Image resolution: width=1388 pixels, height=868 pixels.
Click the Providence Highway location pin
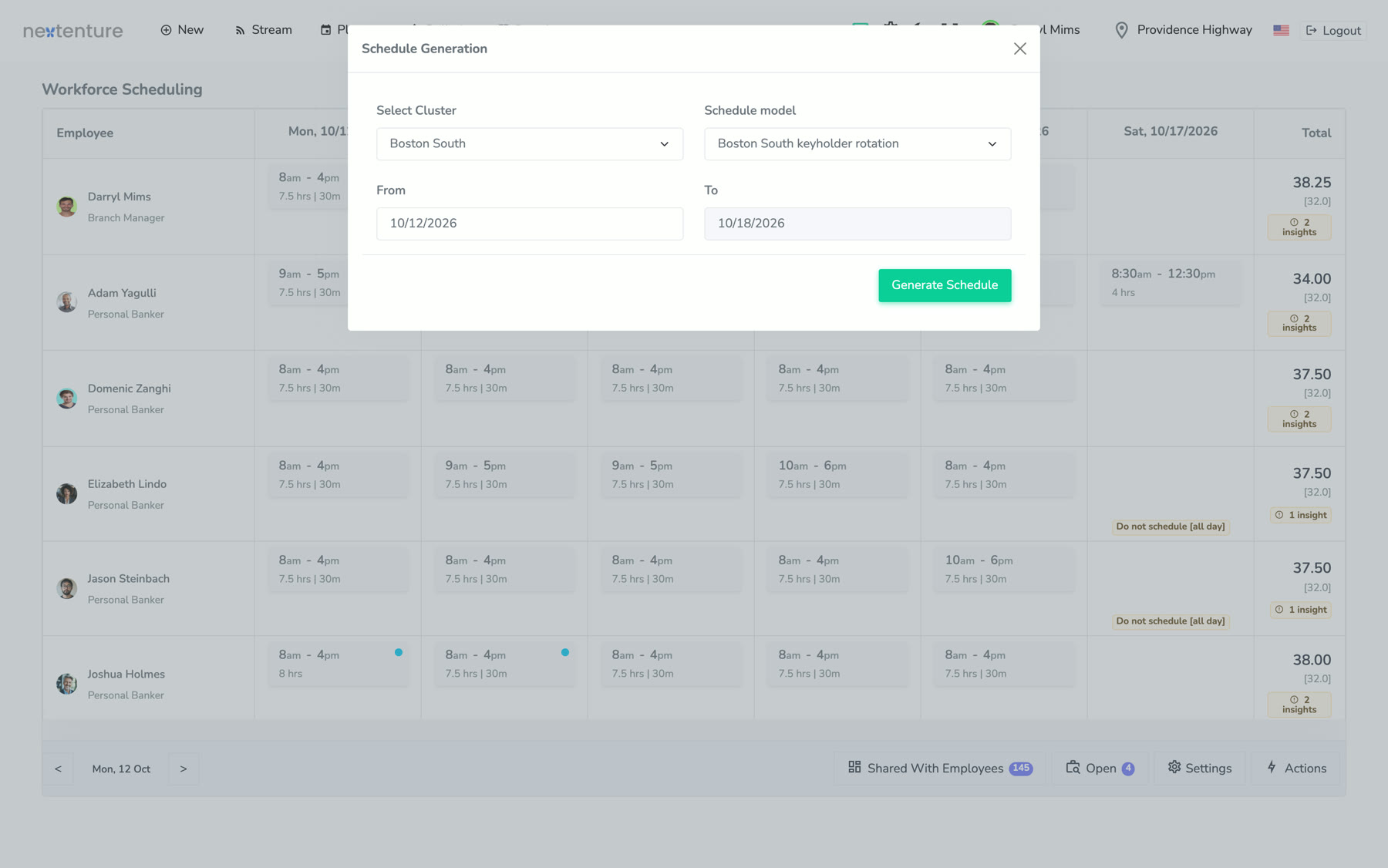(1122, 30)
